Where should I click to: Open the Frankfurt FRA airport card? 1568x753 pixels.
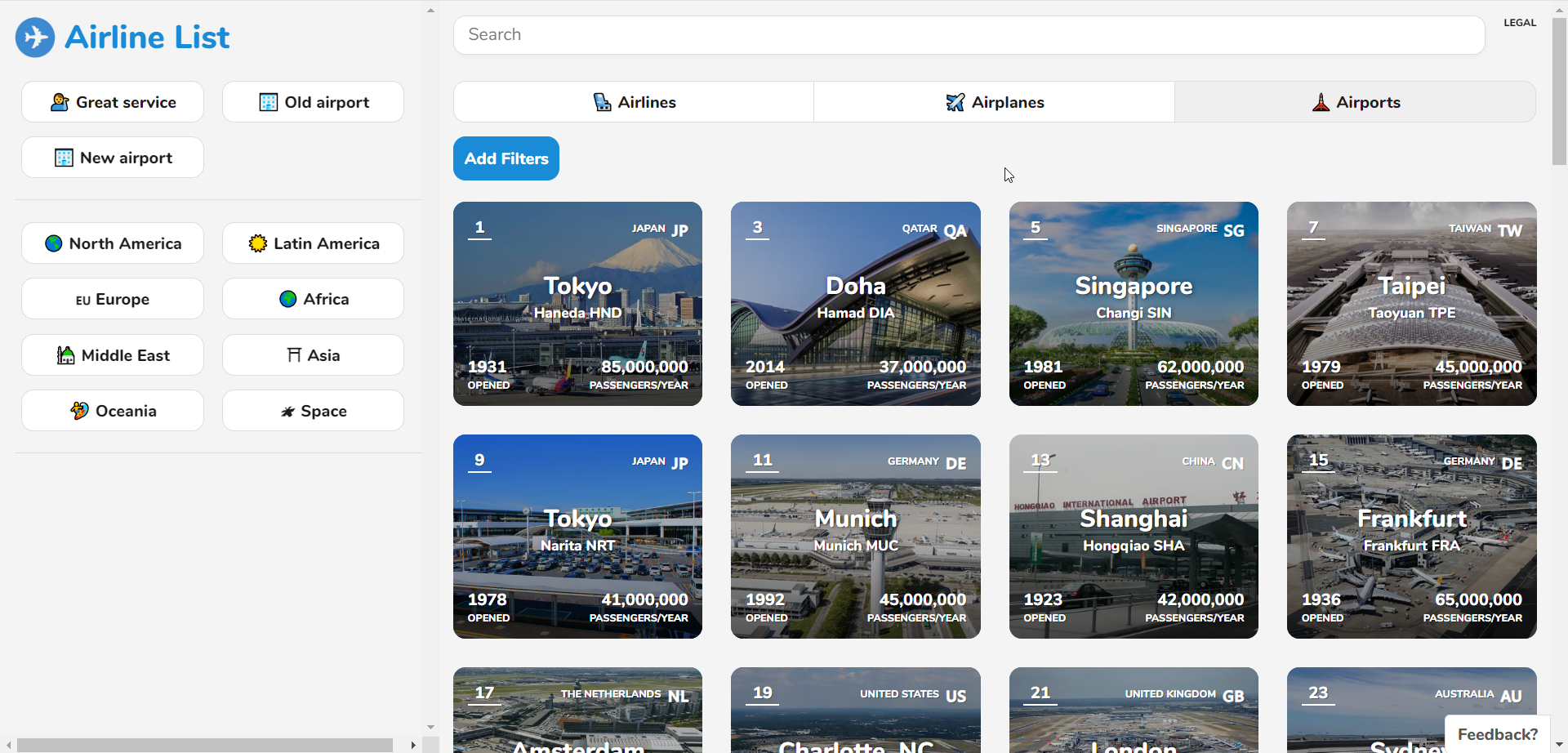pos(1411,537)
